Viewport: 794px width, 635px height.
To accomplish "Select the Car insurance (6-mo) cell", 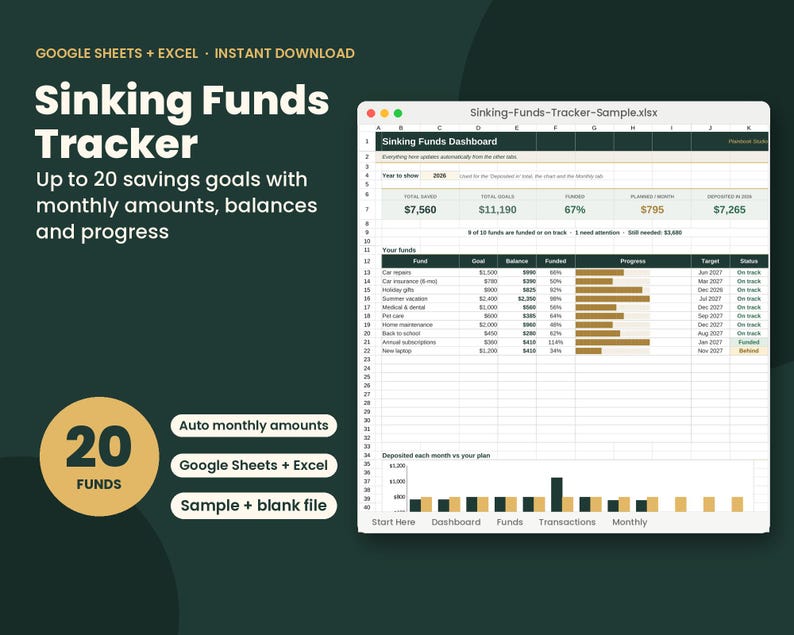I will tap(420, 281).
